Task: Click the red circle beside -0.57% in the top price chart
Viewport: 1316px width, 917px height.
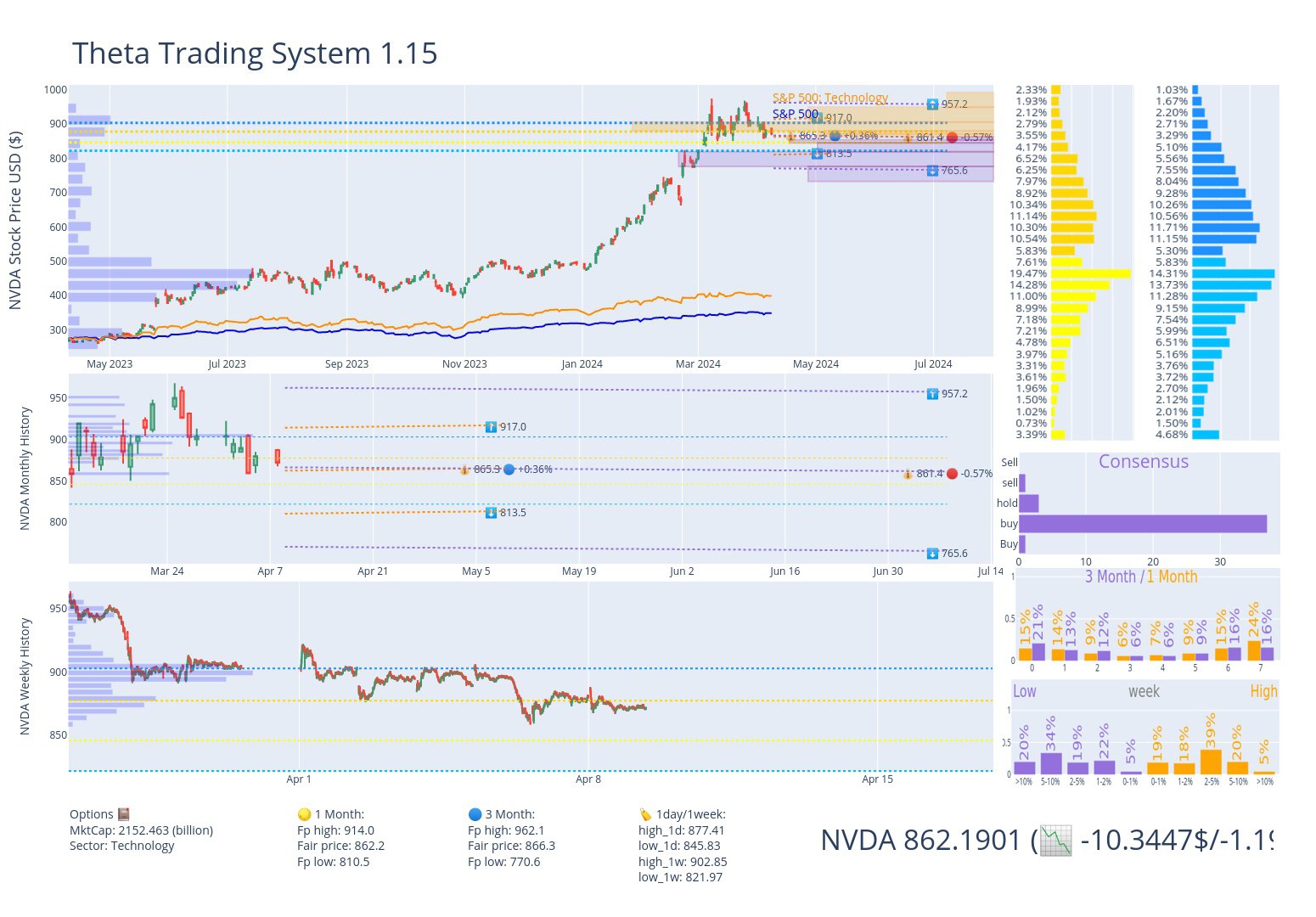Action: click(x=952, y=138)
